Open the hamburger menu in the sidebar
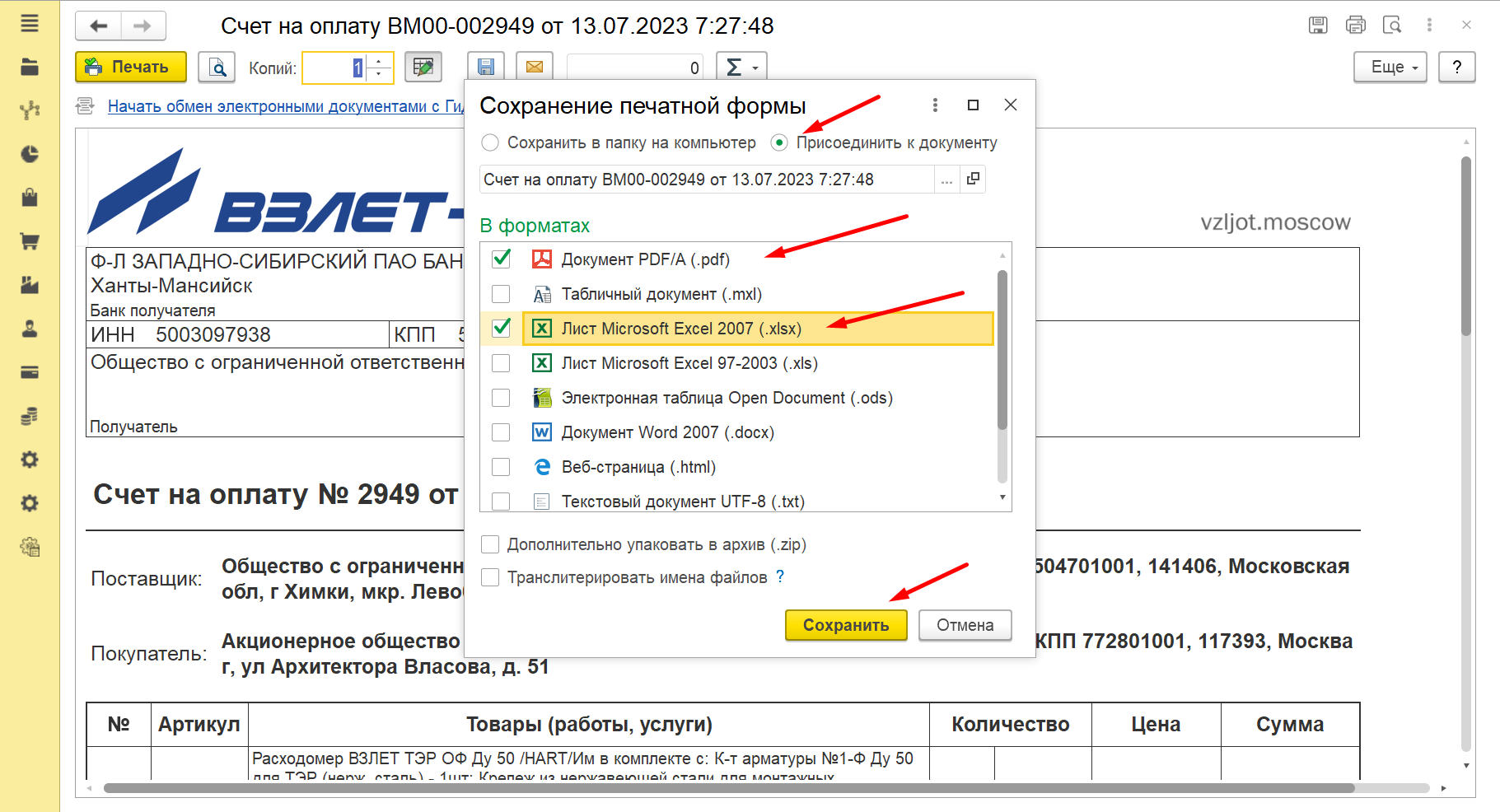This screenshot has width=1500, height=812. click(30, 23)
